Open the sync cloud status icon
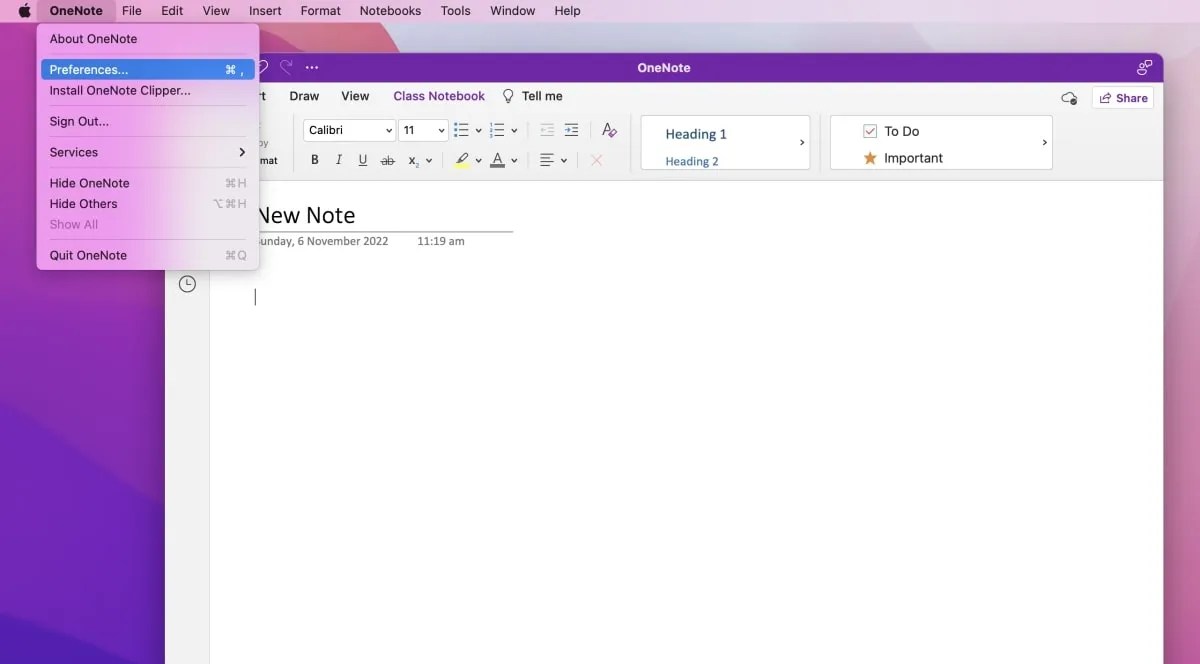Image resolution: width=1200 pixels, height=664 pixels. pyautogui.click(x=1069, y=97)
